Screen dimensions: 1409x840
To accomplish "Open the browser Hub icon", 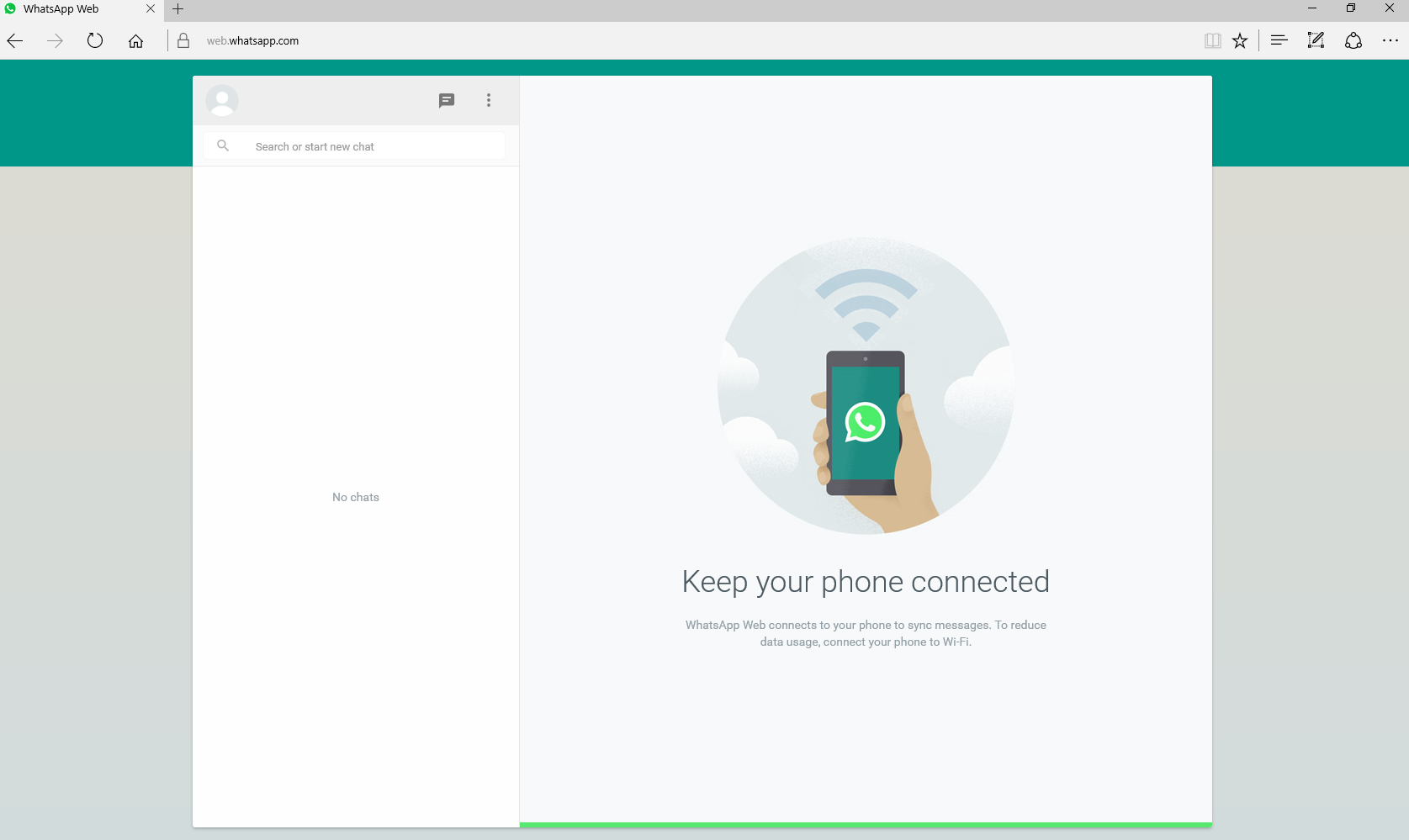I will point(1279,40).
